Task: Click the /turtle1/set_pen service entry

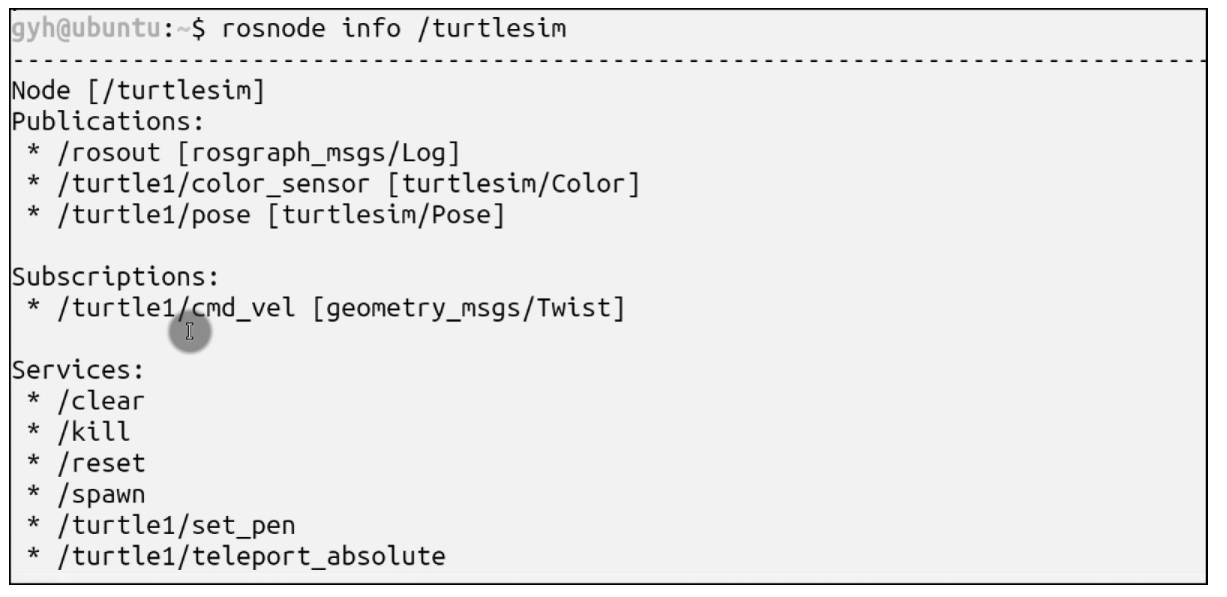Action: 175,525
